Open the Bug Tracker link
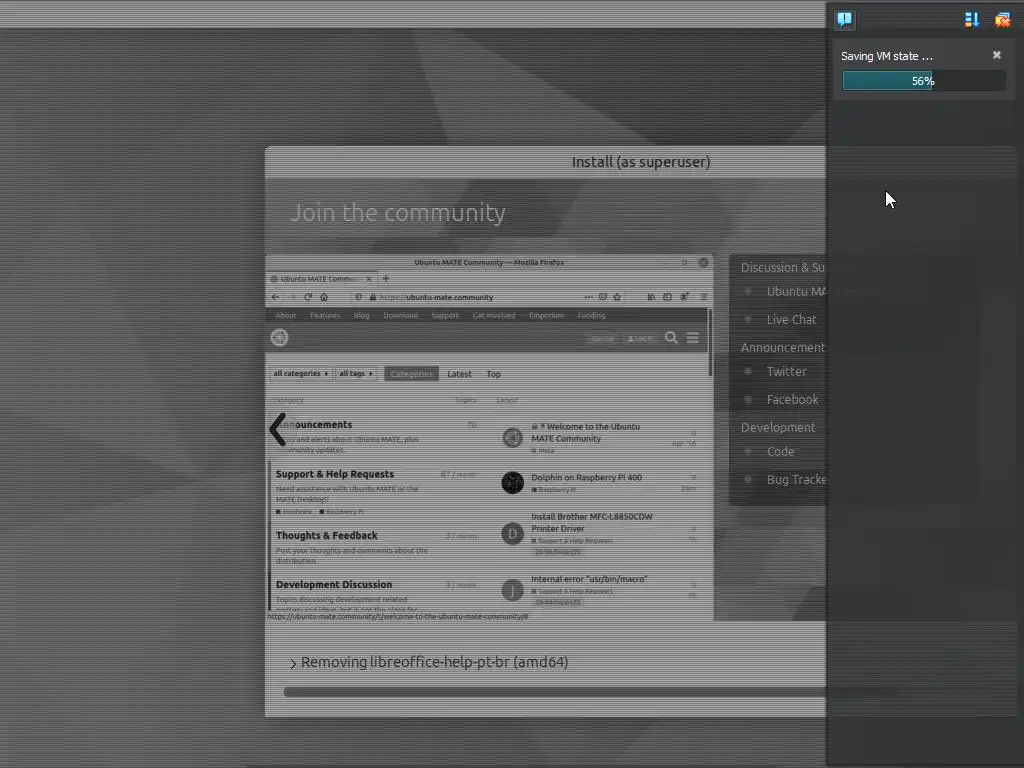Viewport: 1024px width, 768px height. [796, 479]
